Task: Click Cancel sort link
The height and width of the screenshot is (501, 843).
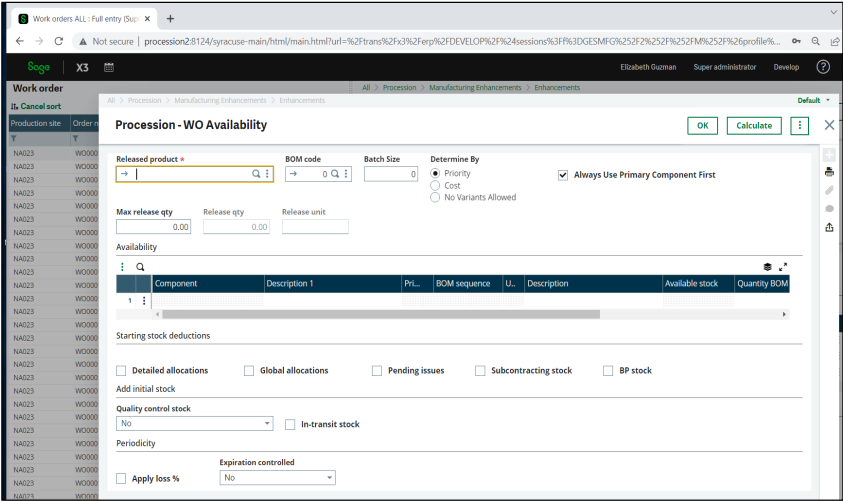Action: 36,106
